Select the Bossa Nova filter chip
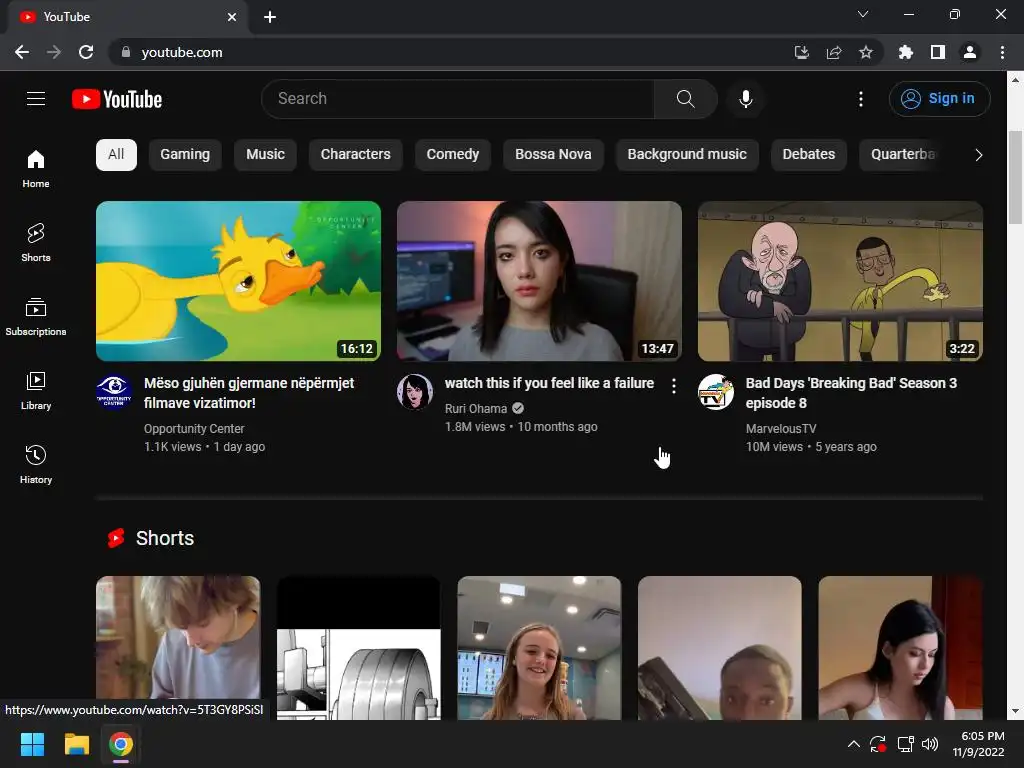 [x=553, y=155]
